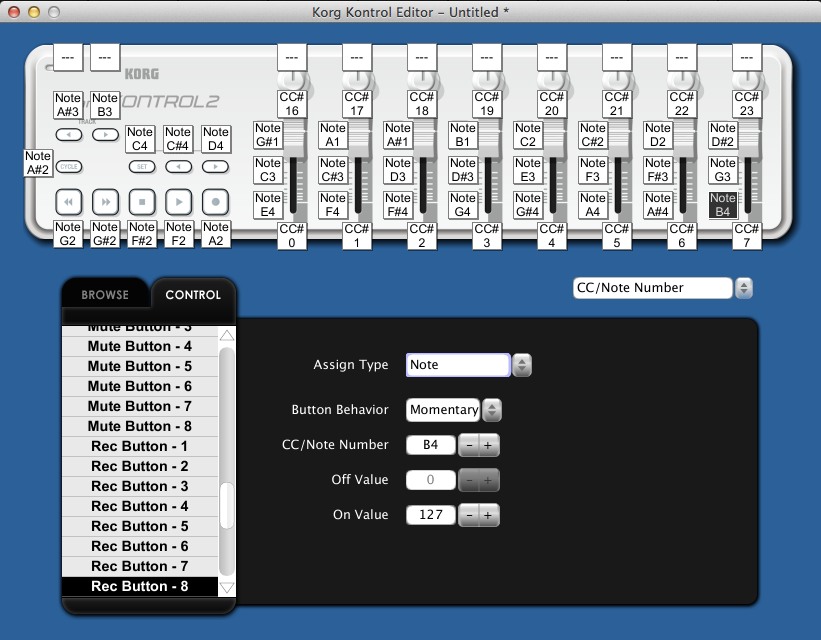The width and height of the screenshot is (821, 640).
Task: Click the rewind transport button
Action: (68, 201)
